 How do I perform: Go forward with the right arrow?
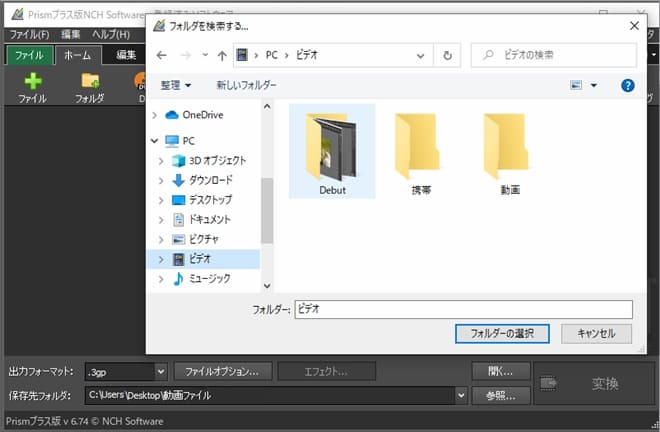click(186, 55)
